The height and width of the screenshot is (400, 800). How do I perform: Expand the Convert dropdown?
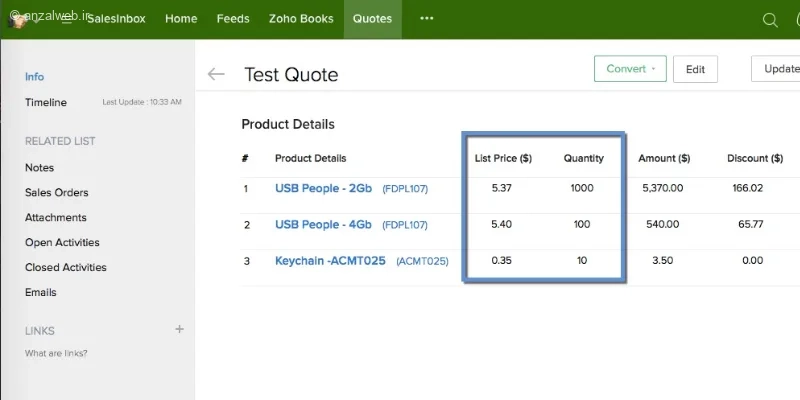tap(630, 69)
